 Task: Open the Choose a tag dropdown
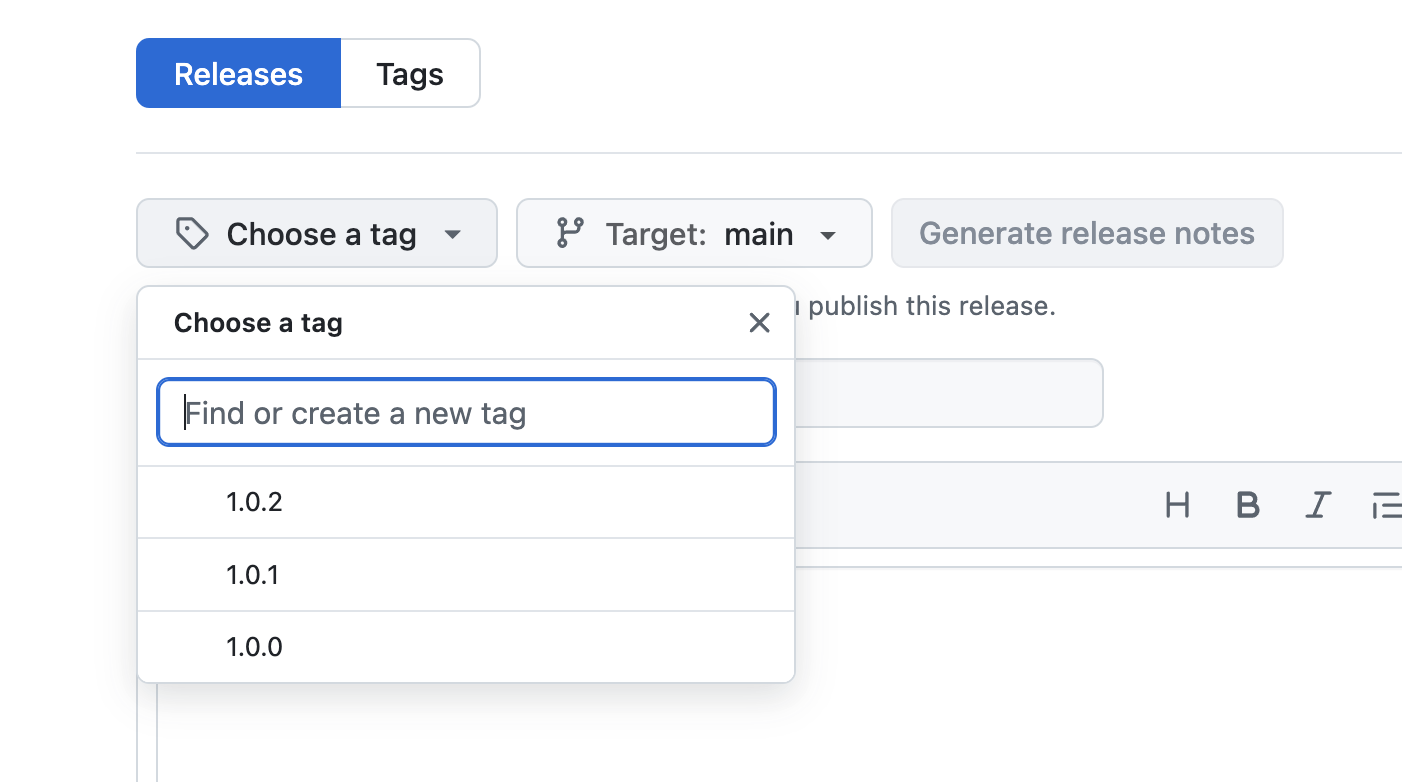click(316, 234)
